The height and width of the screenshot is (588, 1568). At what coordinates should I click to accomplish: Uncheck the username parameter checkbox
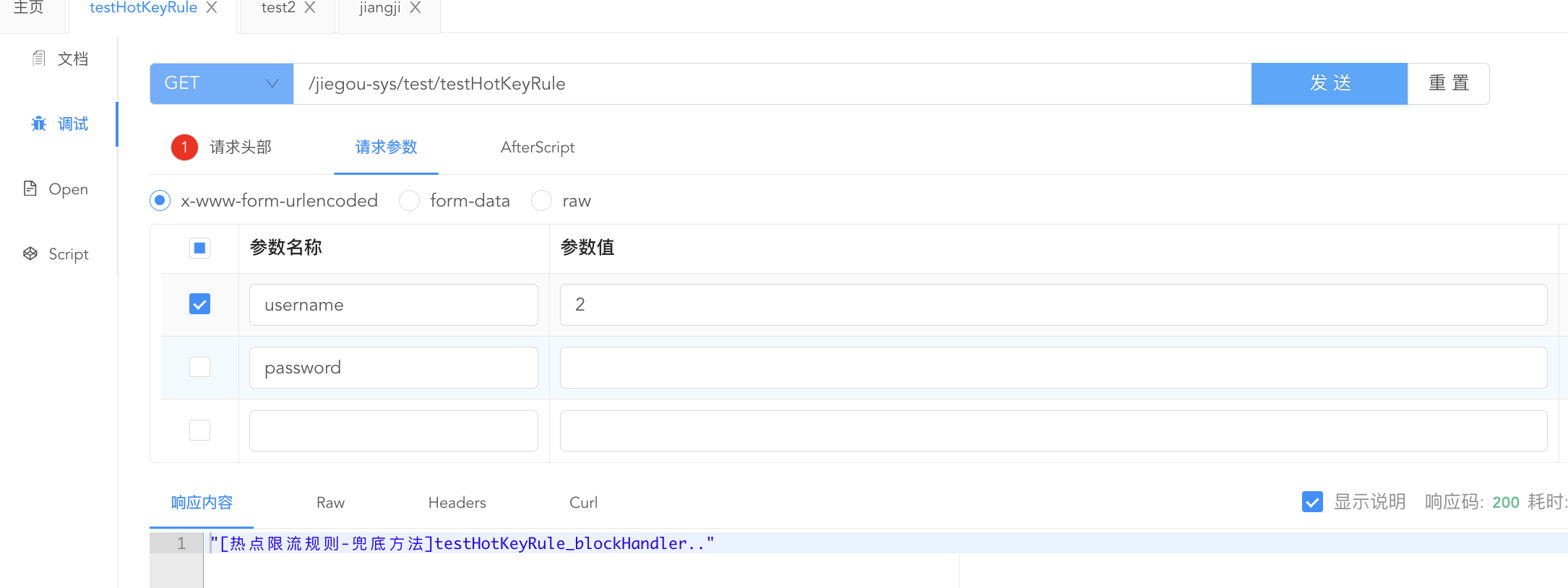point(199,304)
